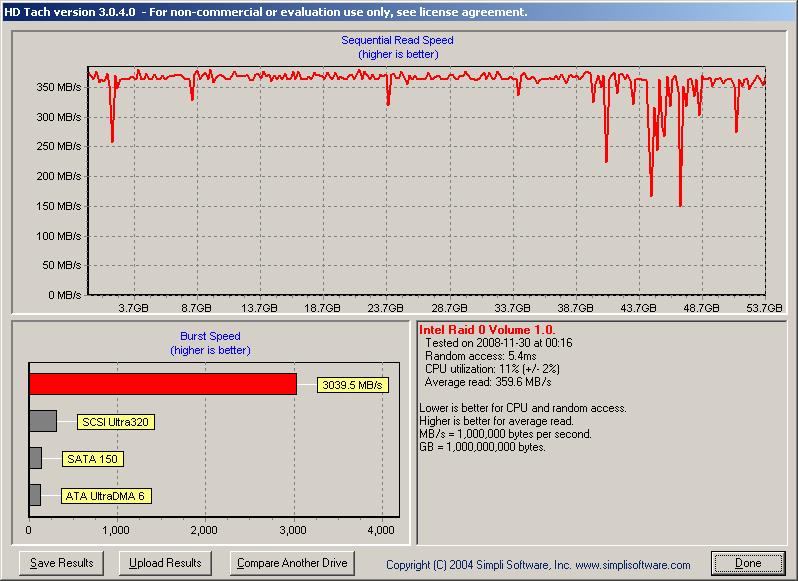Click the Average read: 359.6 MB/s text
798x581 pixels.
point(488,382)
